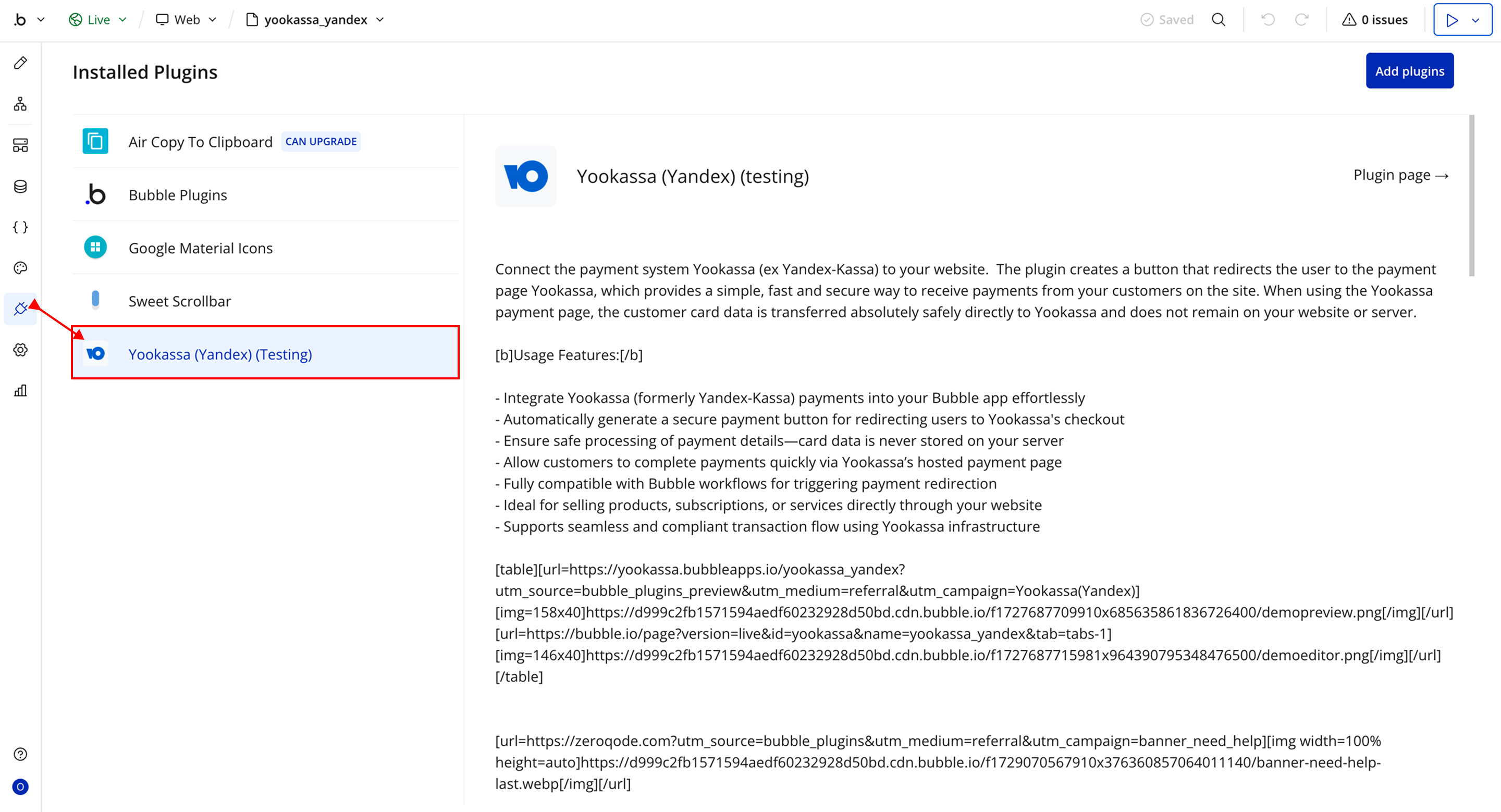This screenshot has width=1501, height=812.
Task: Click the undo arrow icon
Action: click(x=1268, y=20)
